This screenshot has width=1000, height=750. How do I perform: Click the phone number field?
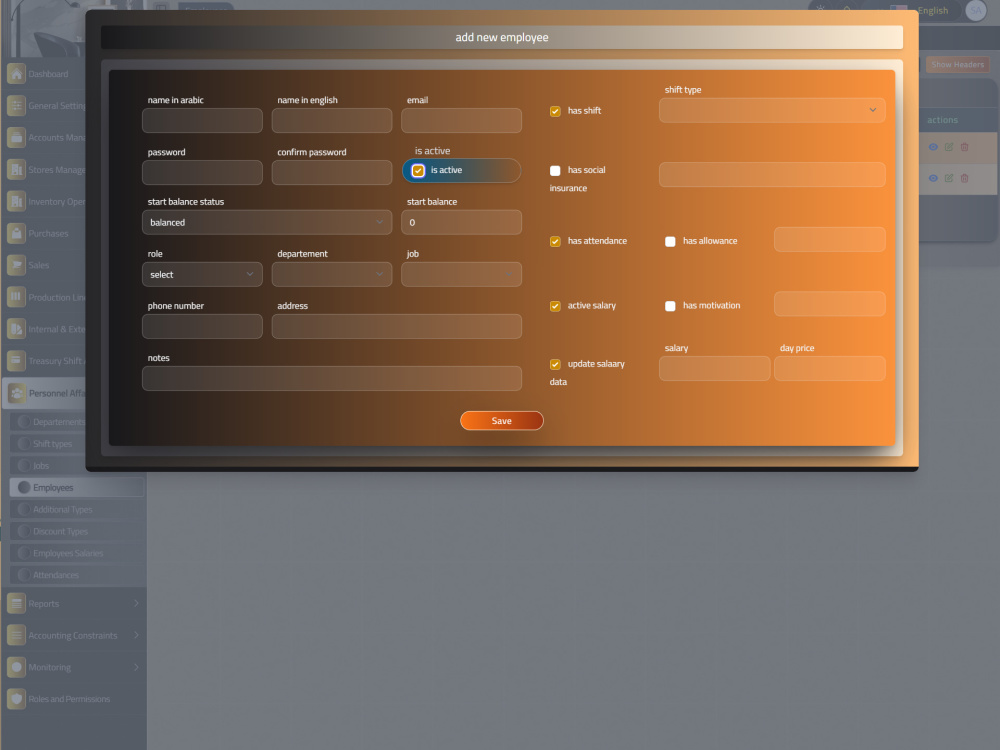click(202, 327)
